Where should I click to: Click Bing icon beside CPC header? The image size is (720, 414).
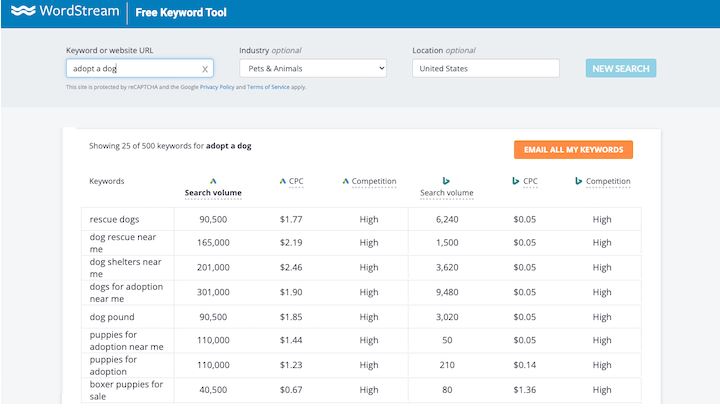pos(516,181)
